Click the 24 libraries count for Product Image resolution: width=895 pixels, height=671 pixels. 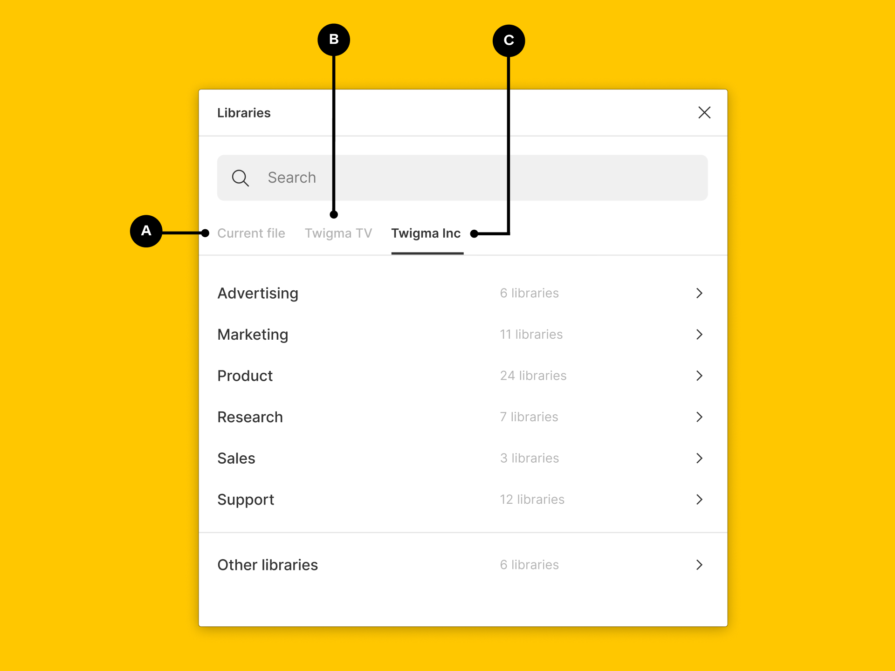[x=533, y=375]
